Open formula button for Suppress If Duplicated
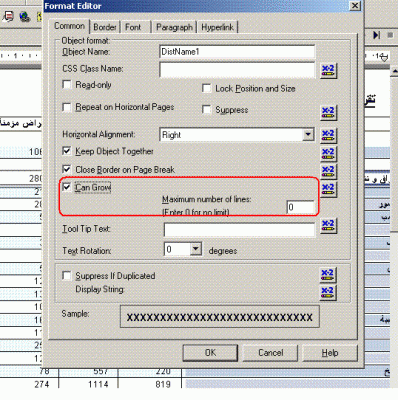 328,275
